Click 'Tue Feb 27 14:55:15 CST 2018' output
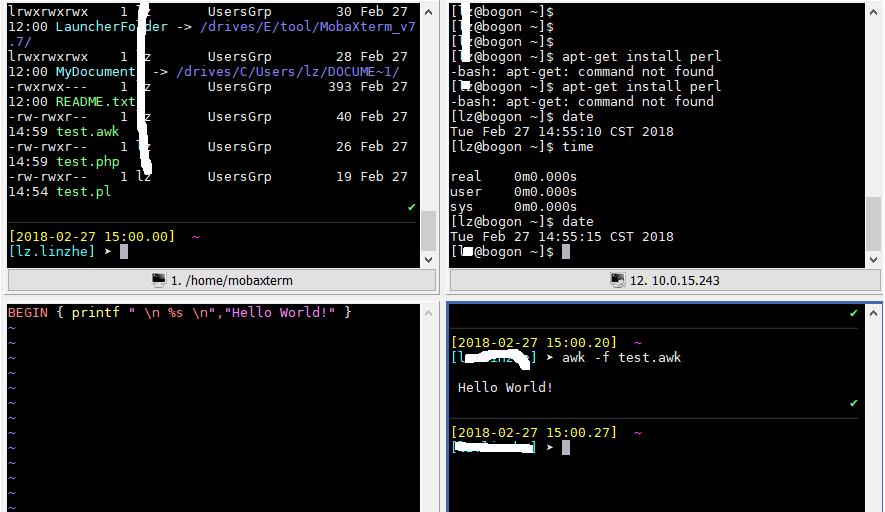Viewport: 885px width, 512px height. (562, 237)
